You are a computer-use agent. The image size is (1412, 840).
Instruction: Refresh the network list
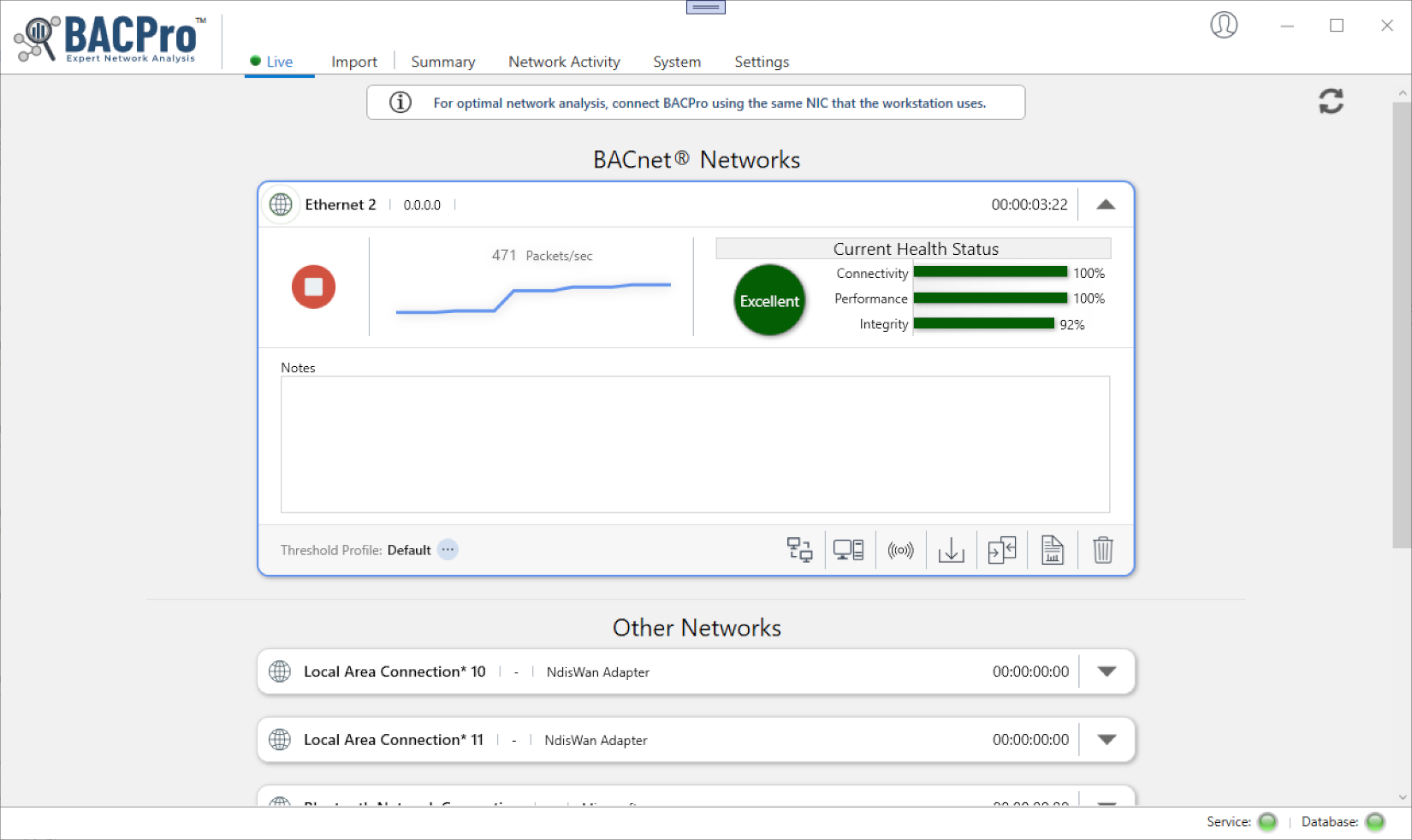(1331, 102)
